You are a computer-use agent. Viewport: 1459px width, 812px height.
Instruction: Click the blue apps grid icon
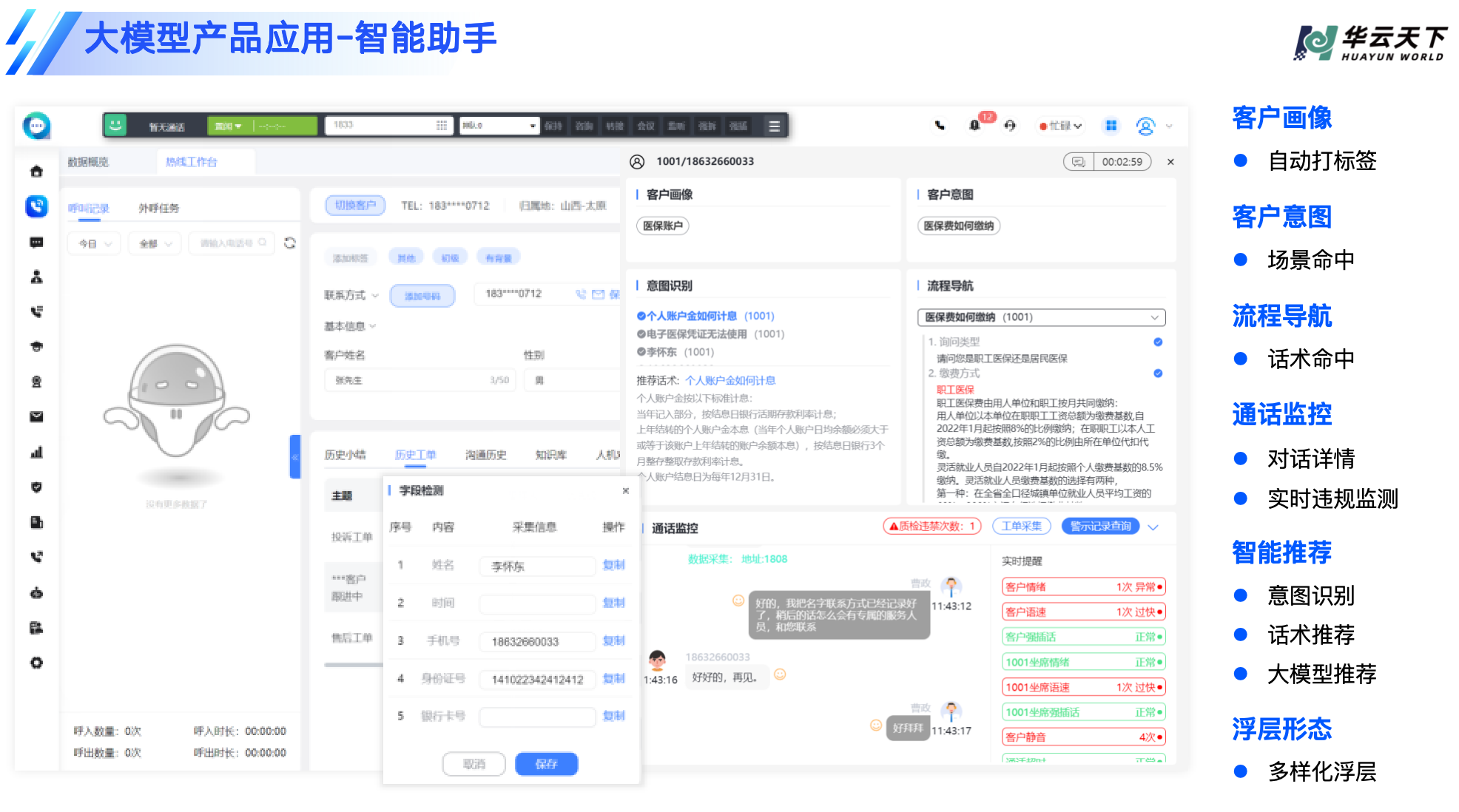1111,126
